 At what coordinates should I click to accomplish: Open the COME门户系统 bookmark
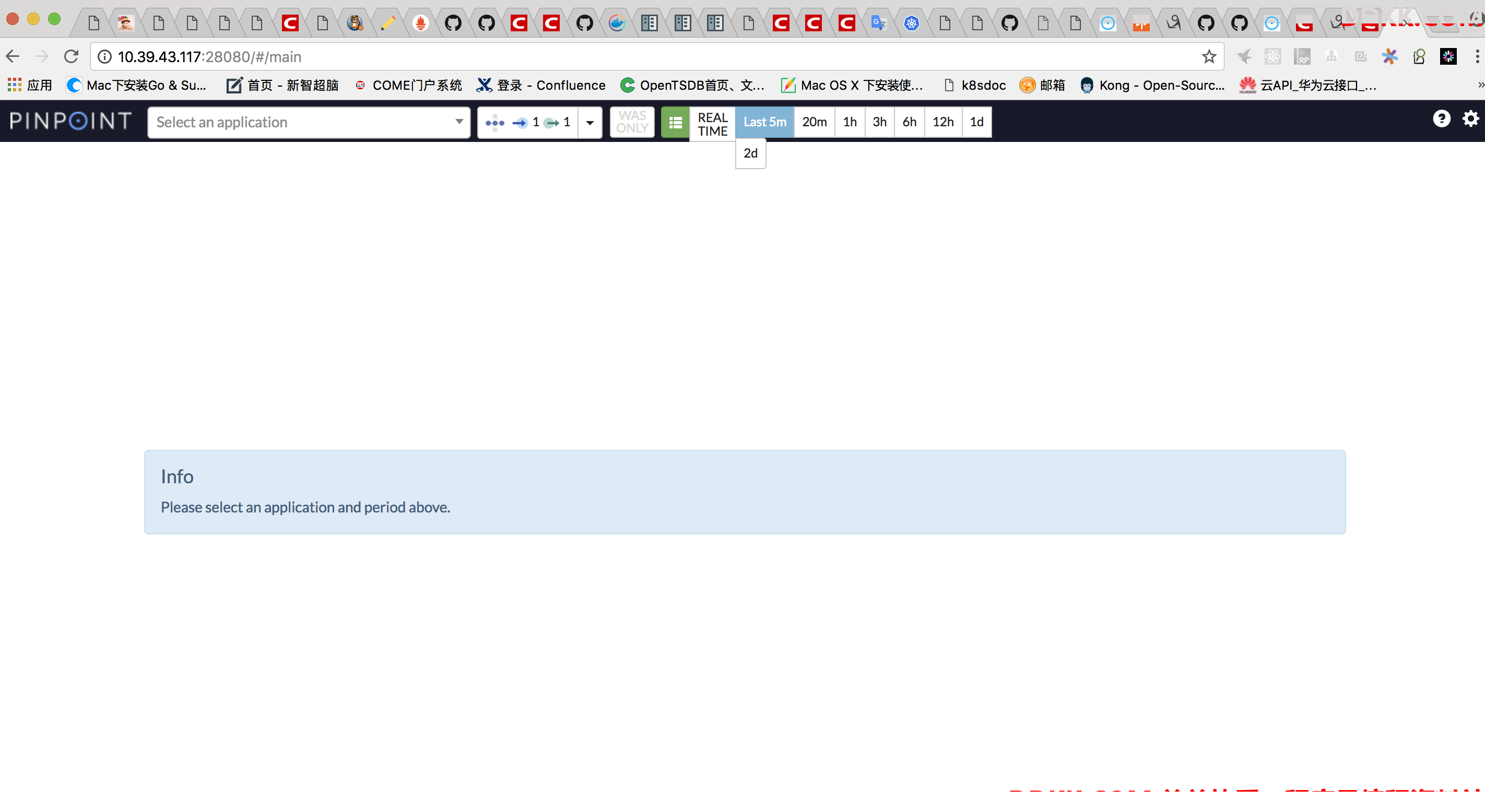[408, 85]
